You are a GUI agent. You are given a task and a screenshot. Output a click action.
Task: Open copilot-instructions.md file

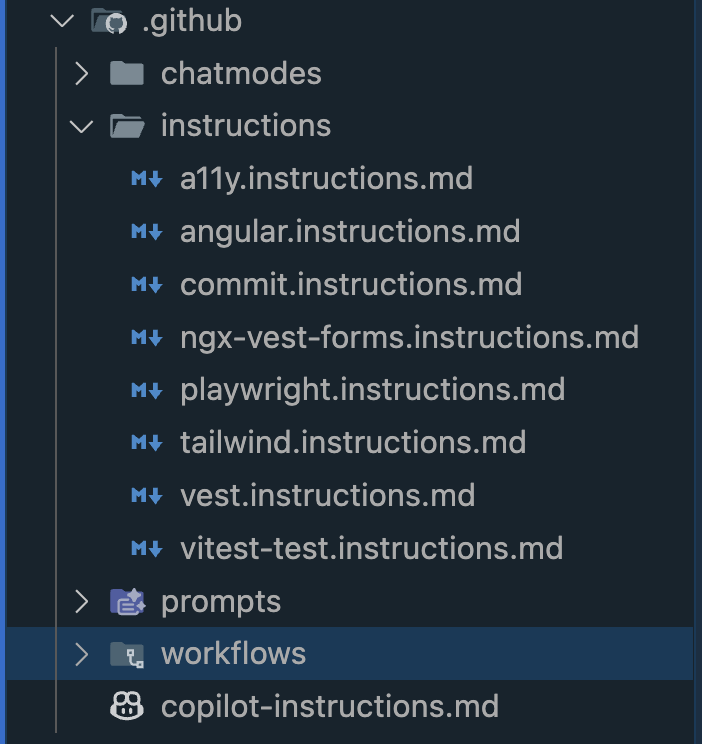tap(330, 707)
